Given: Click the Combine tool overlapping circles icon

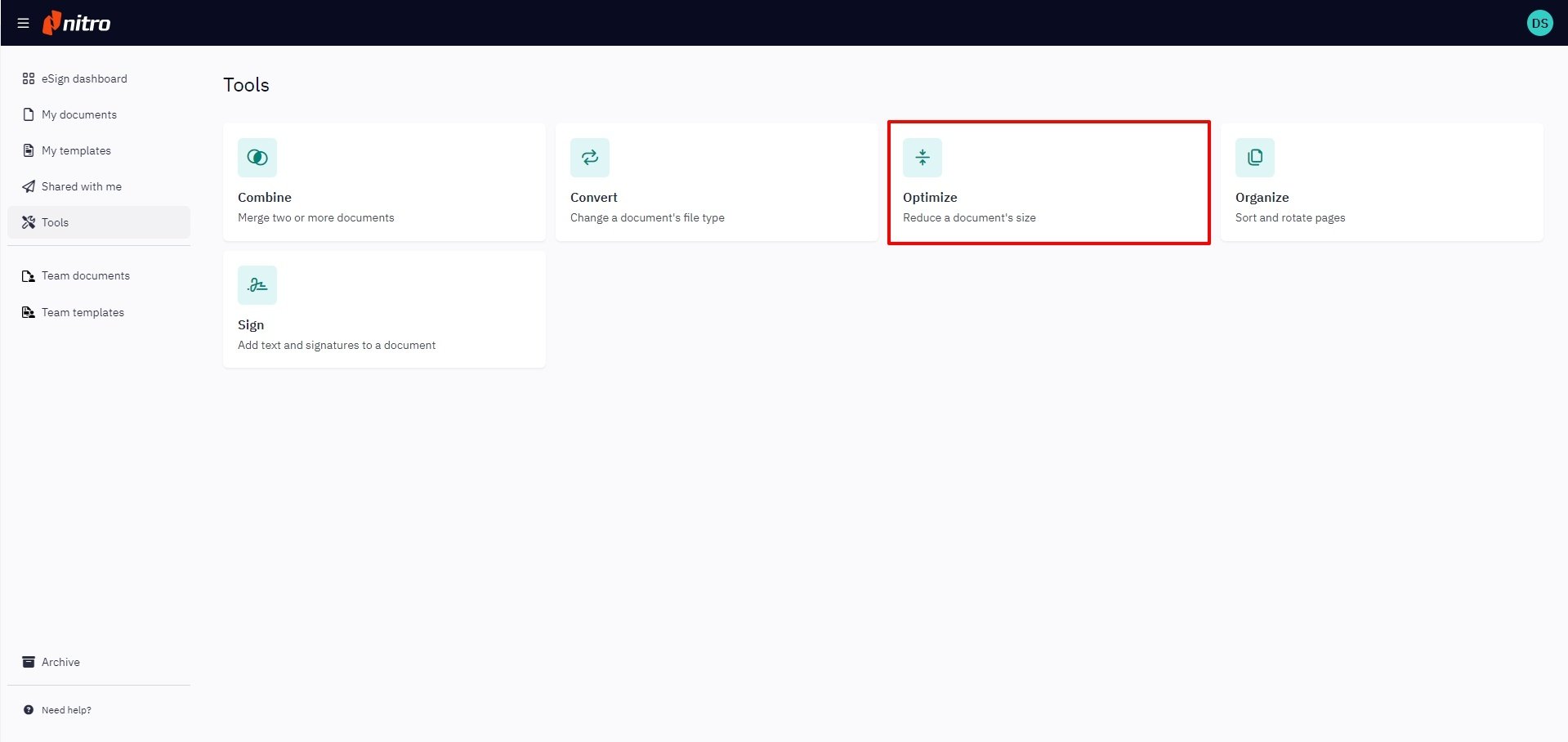Looking at the screenshot, I should click(257, 158).
